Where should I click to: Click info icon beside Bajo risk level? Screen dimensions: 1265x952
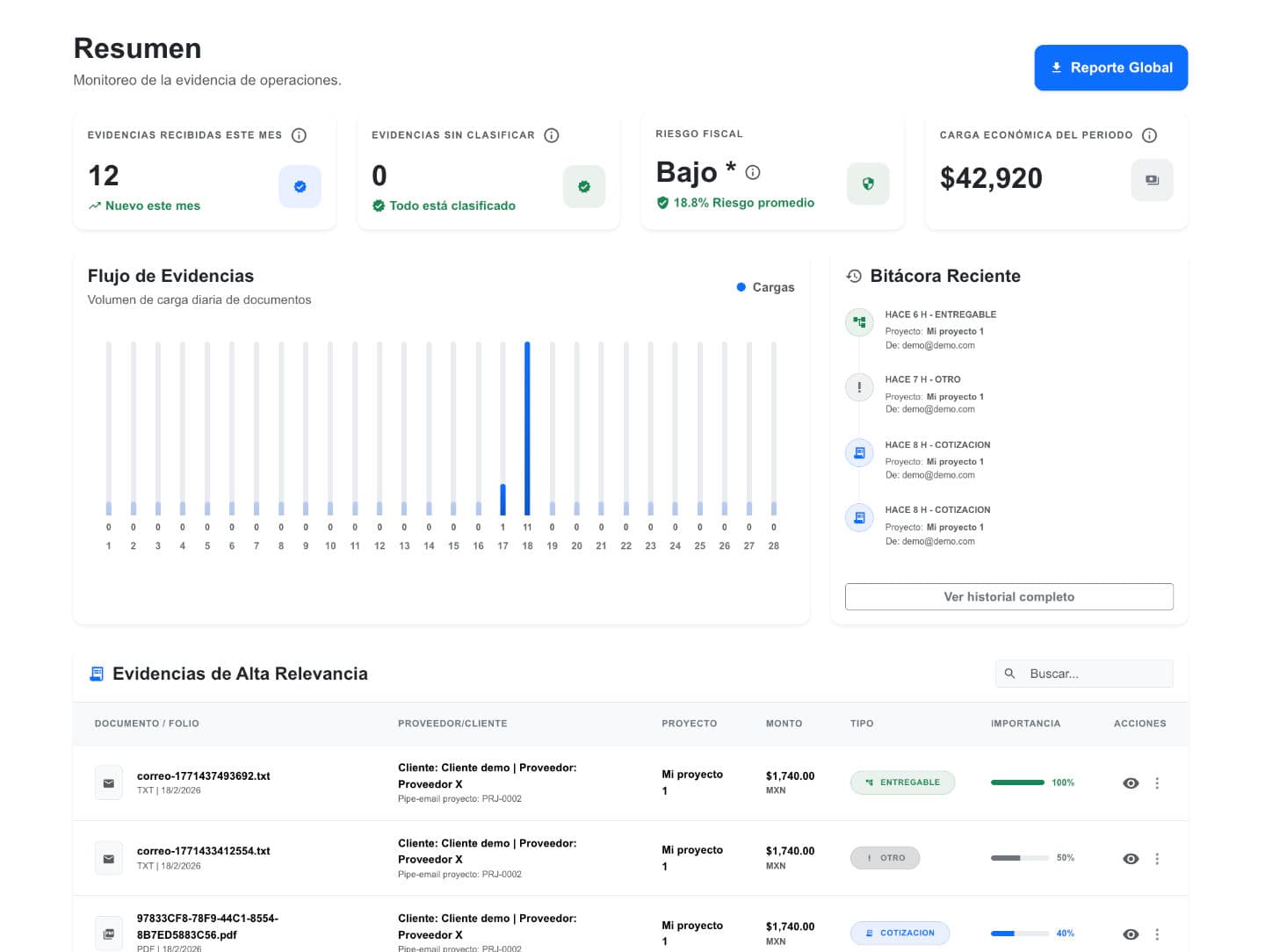coord(753,173)
